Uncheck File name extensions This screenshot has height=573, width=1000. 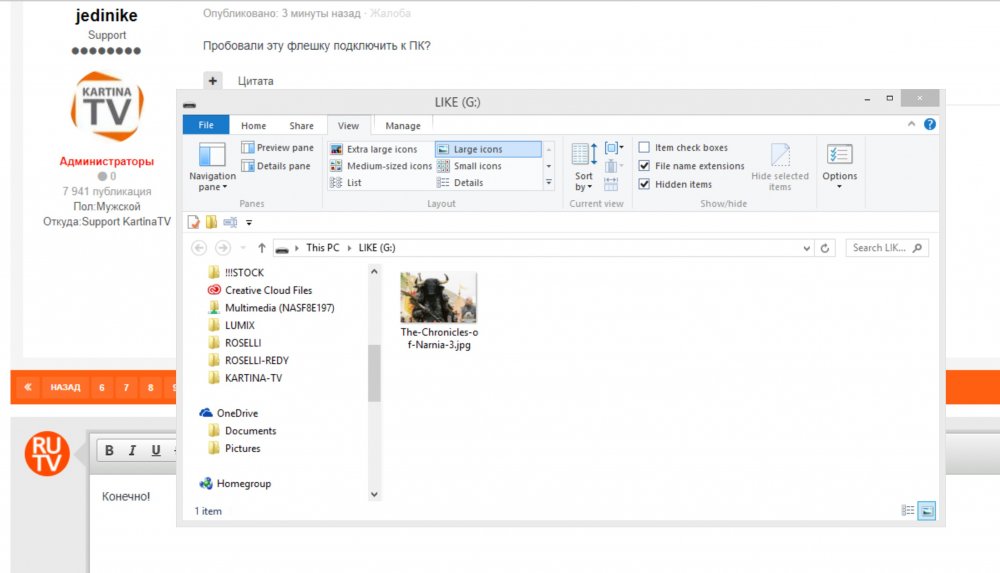click(645, 166)
